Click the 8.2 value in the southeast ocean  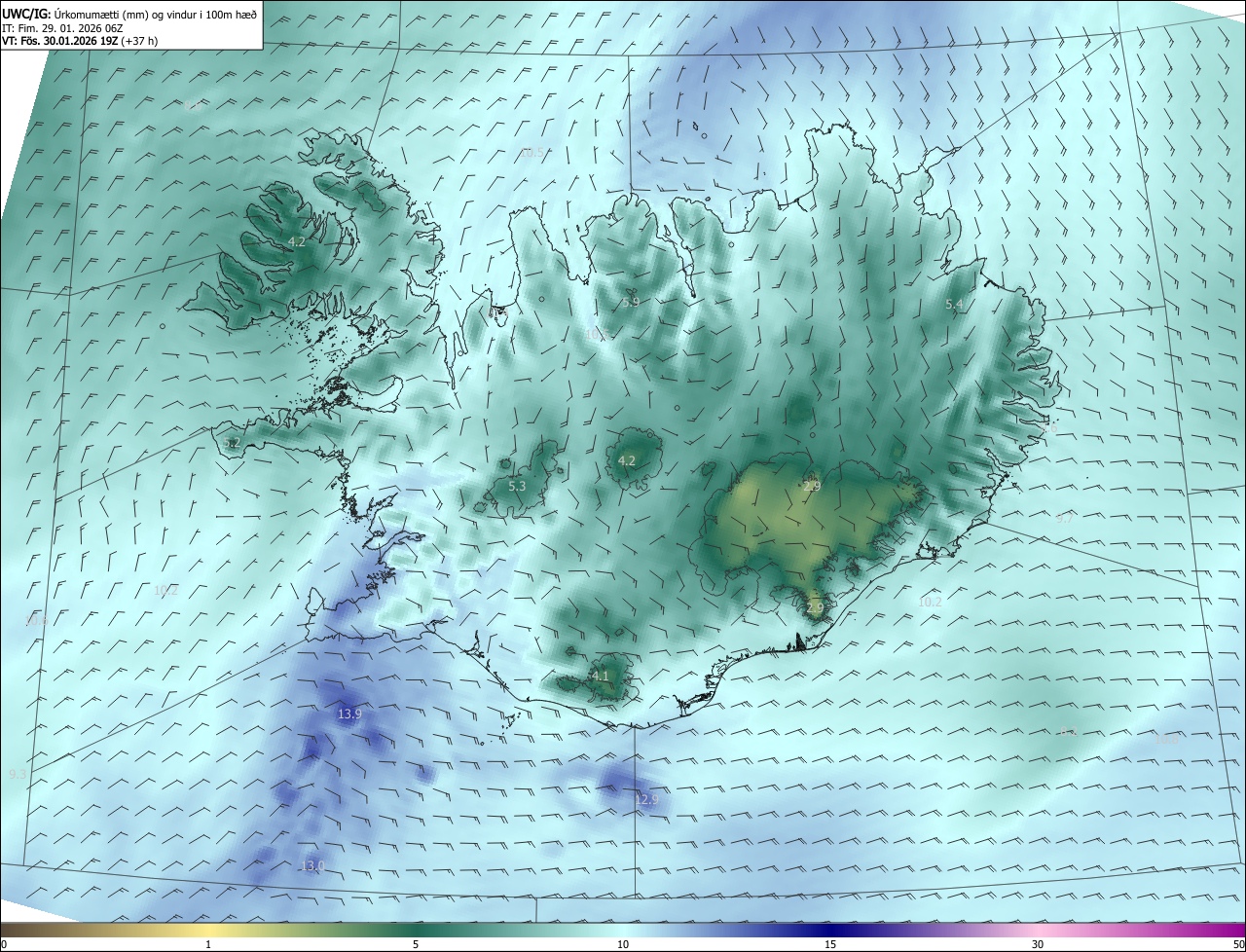tap(1068, 731)
